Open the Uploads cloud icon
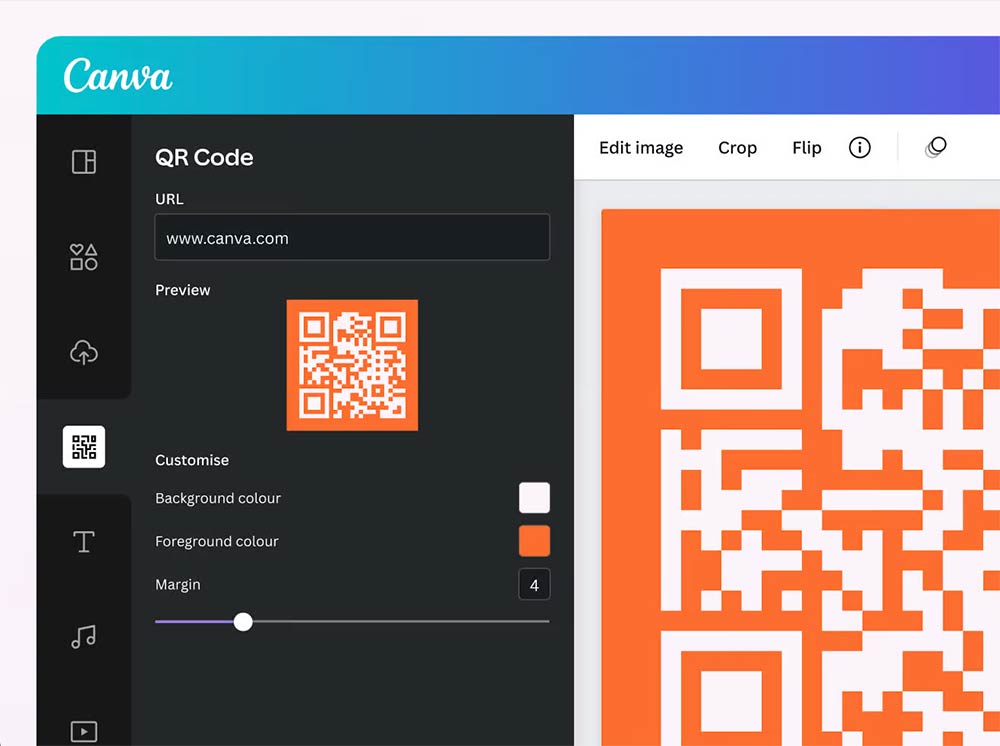 coord(84,352)
